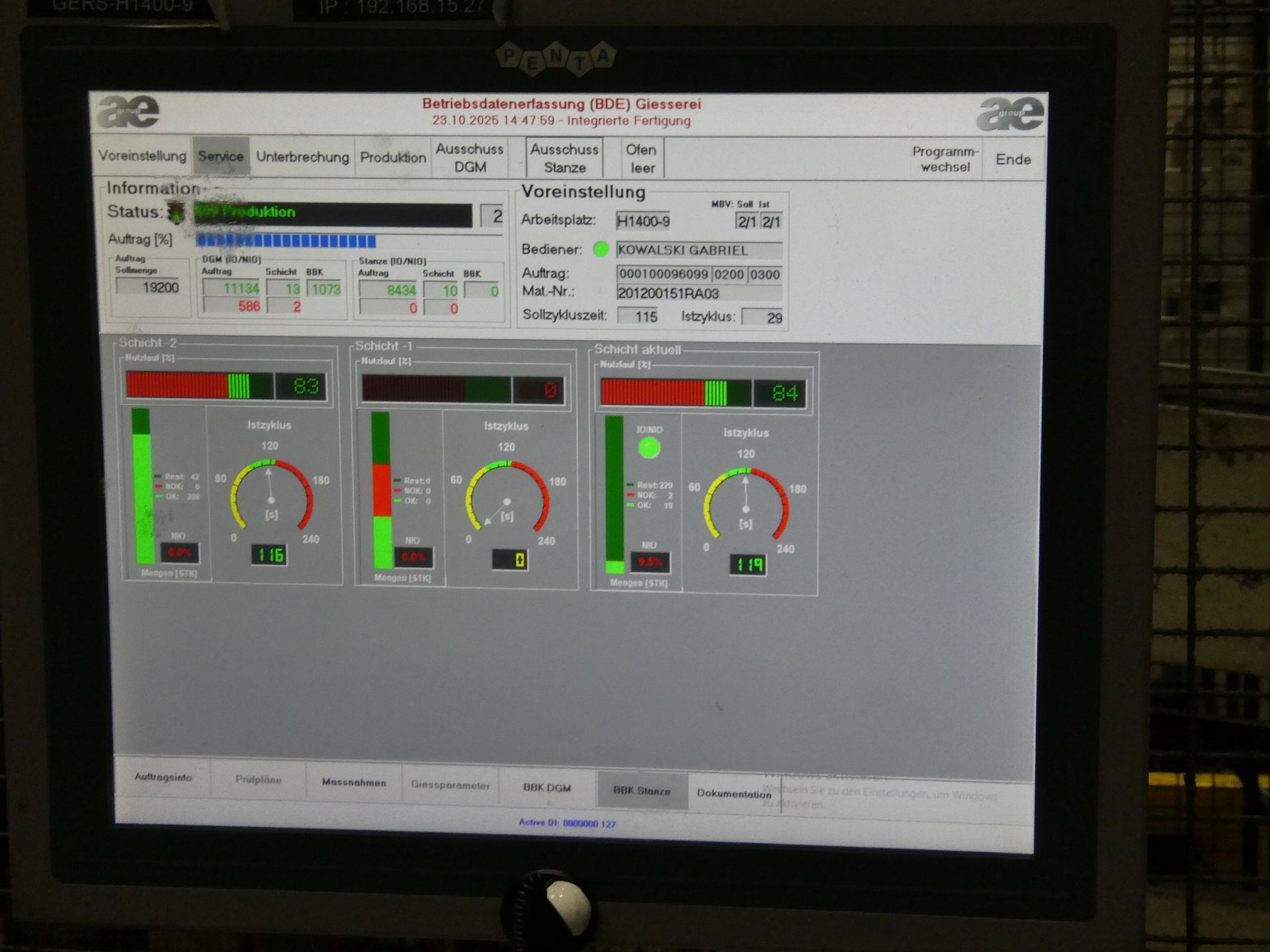Image resolution: width=1270 pixels, height=952 pixels.
Task: Open the Auftragsinfo bottom tab
Action: (x=163, y=777)
